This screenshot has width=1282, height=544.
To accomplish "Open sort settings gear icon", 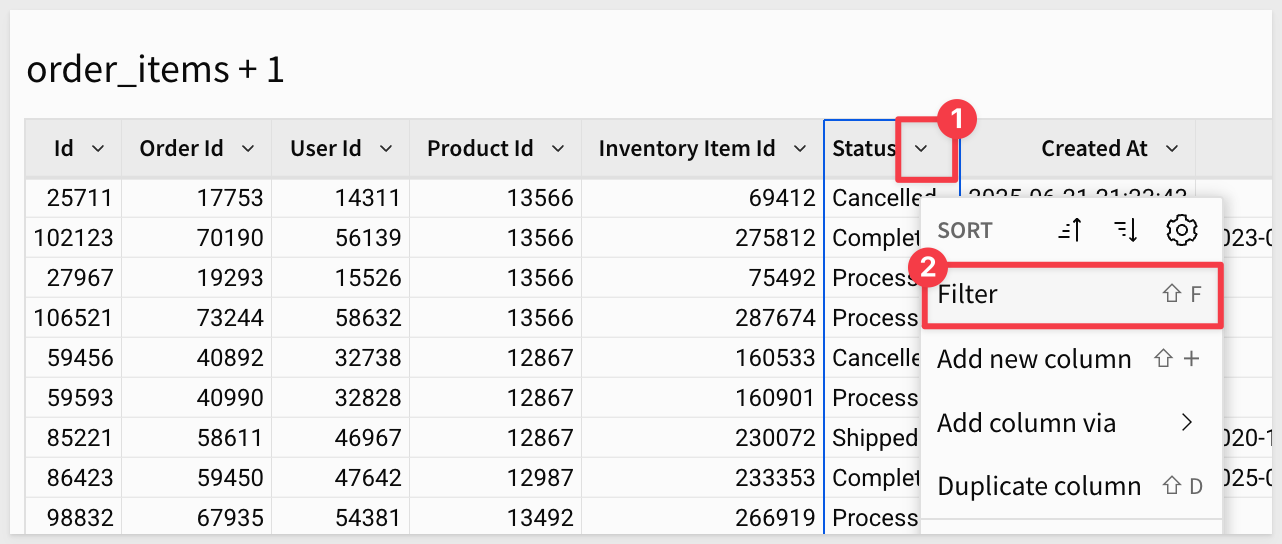I will coord(1182,231).
